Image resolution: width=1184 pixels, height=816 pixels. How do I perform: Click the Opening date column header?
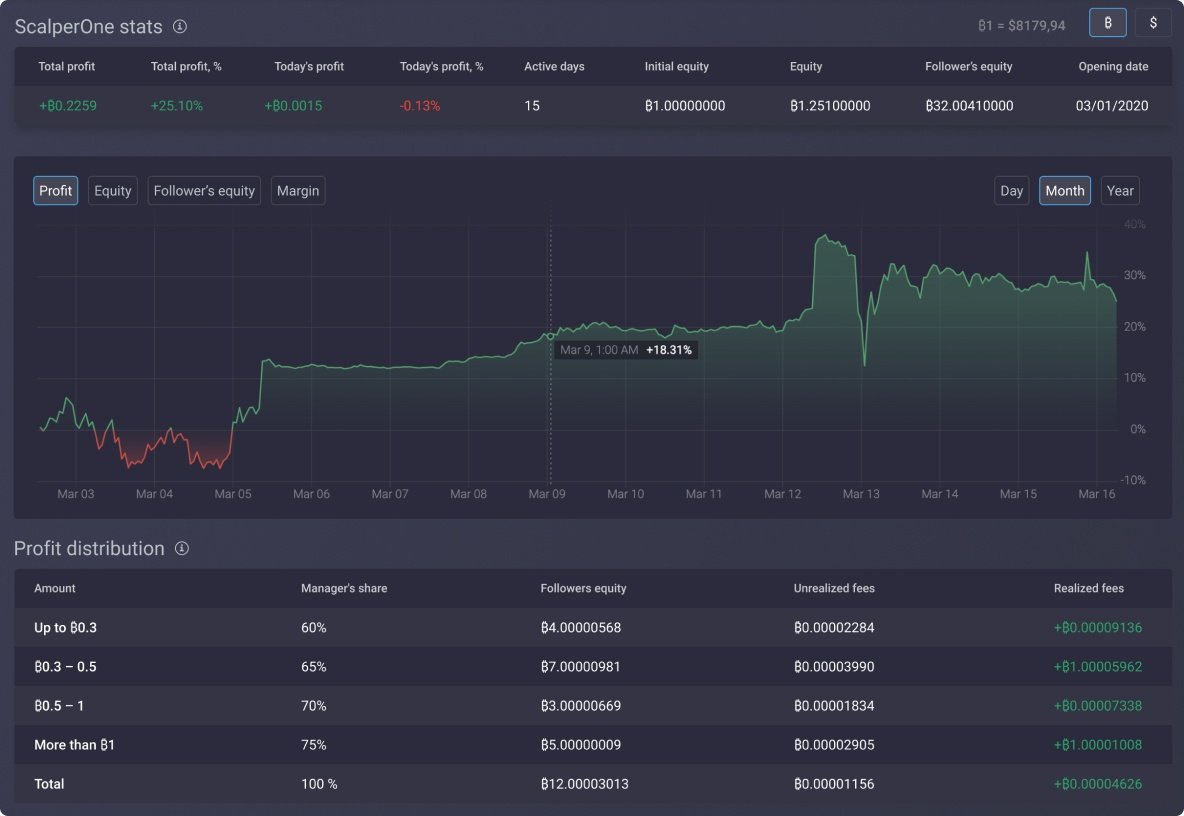(1113, 66)
